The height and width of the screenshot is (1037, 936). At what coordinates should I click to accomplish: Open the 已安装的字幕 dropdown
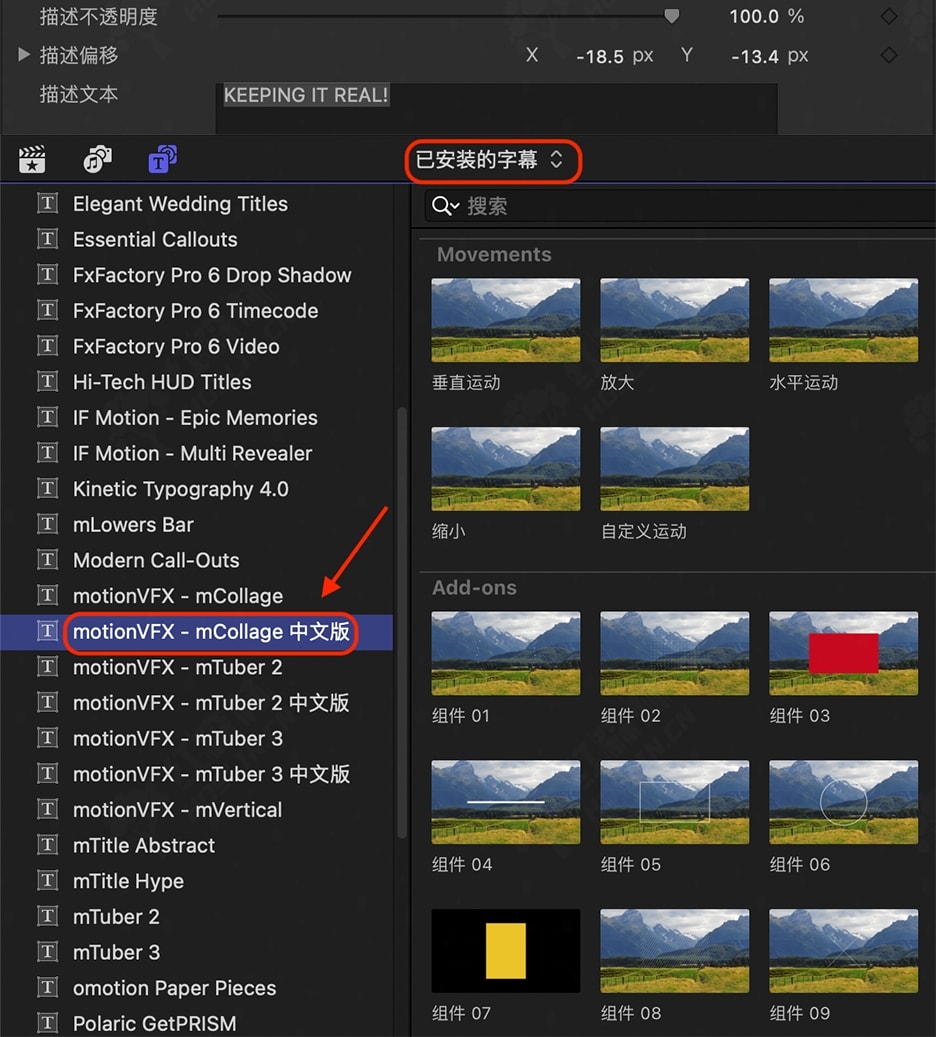tap(489, 159)
